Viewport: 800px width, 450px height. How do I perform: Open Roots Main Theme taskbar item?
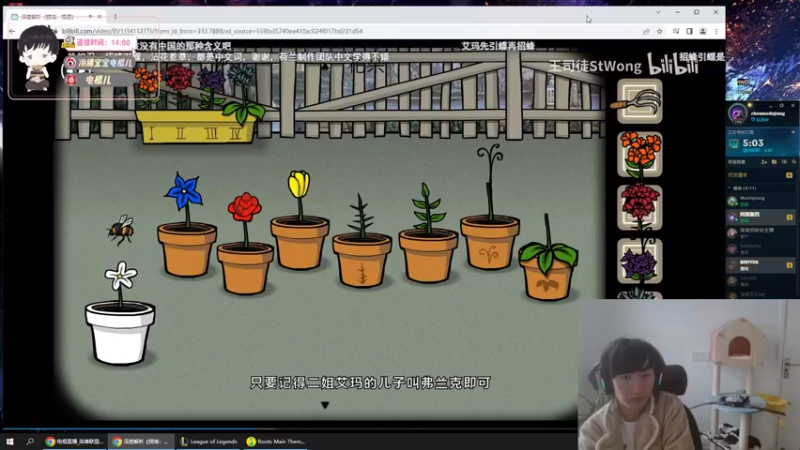[275, 442]
